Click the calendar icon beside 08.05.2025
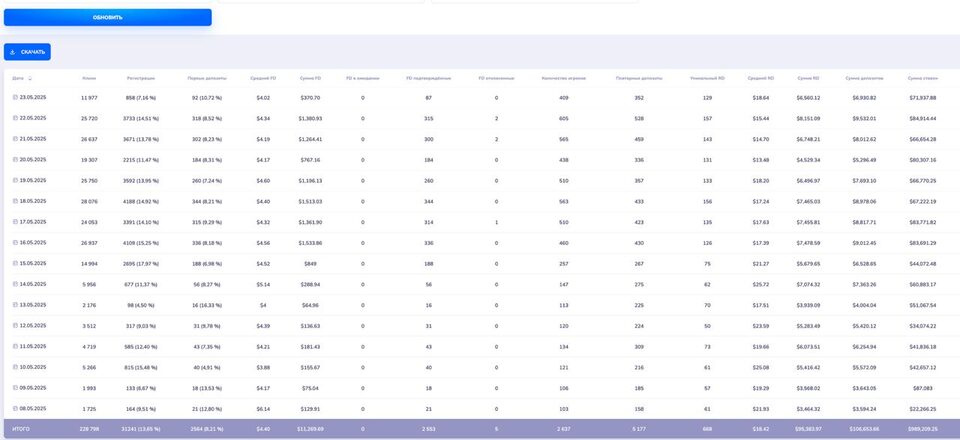The height and width of the screenshot is (440, 960). 15,408
